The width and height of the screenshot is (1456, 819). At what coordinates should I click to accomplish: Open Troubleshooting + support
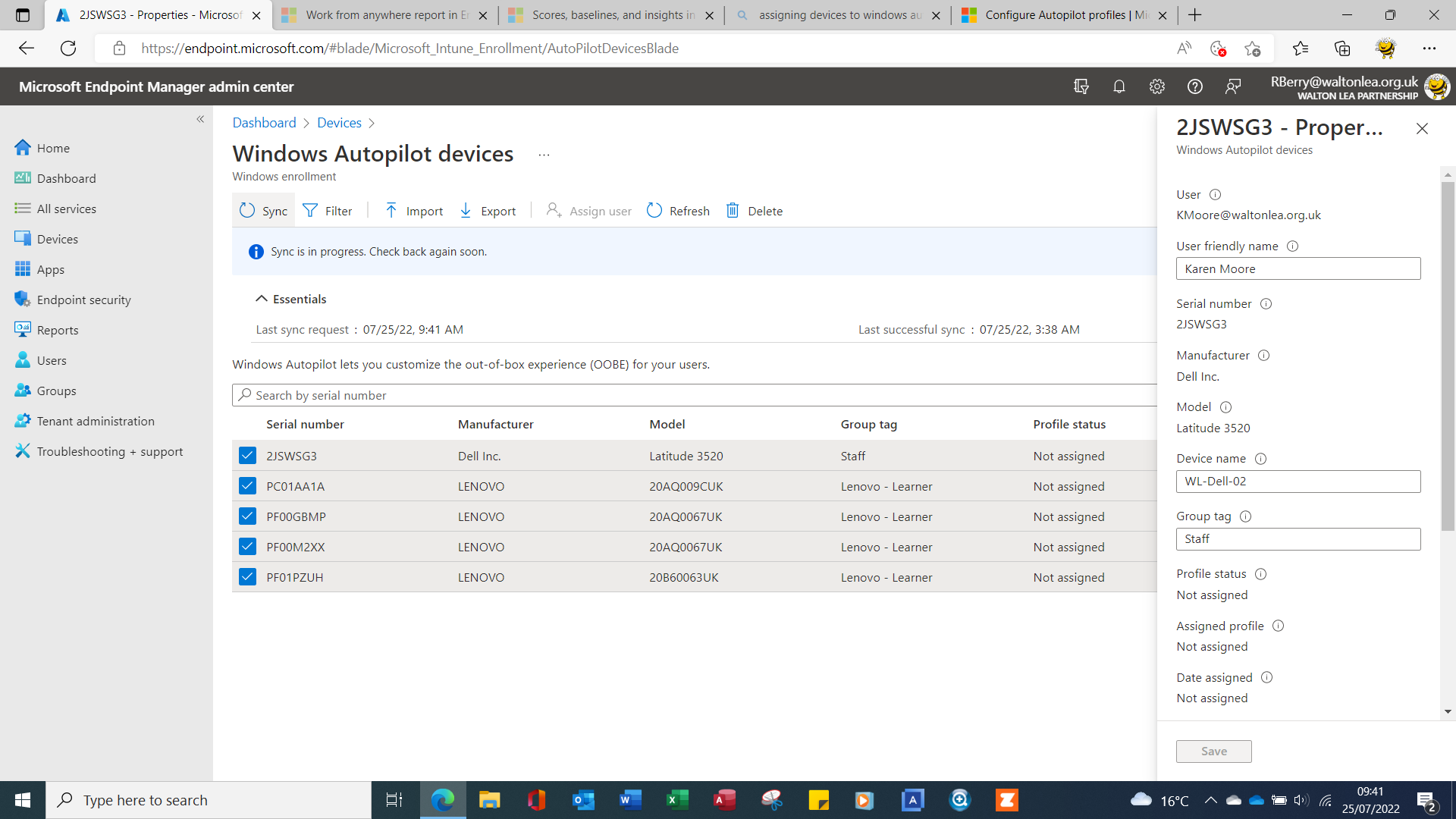point(110,451)
